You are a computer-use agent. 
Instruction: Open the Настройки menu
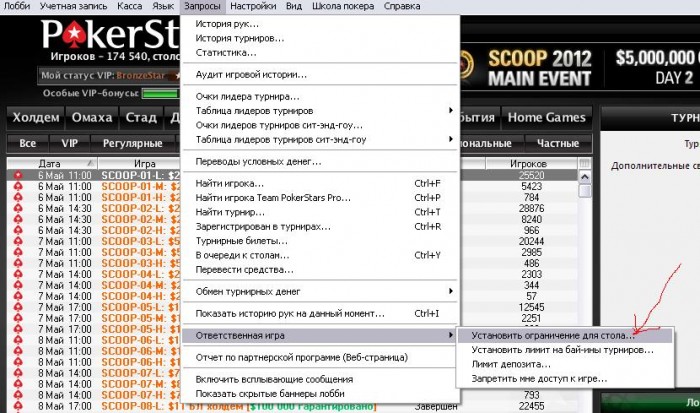(x=253, y=6)
